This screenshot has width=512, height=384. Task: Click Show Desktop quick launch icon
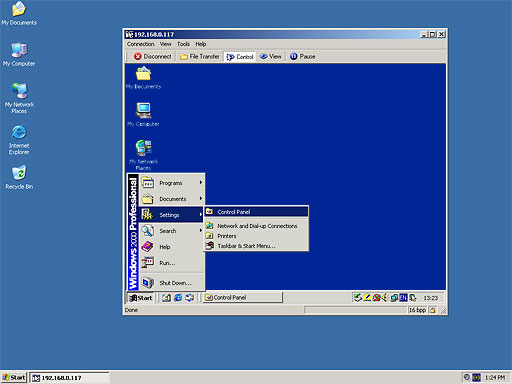click(x=166, y=298)
